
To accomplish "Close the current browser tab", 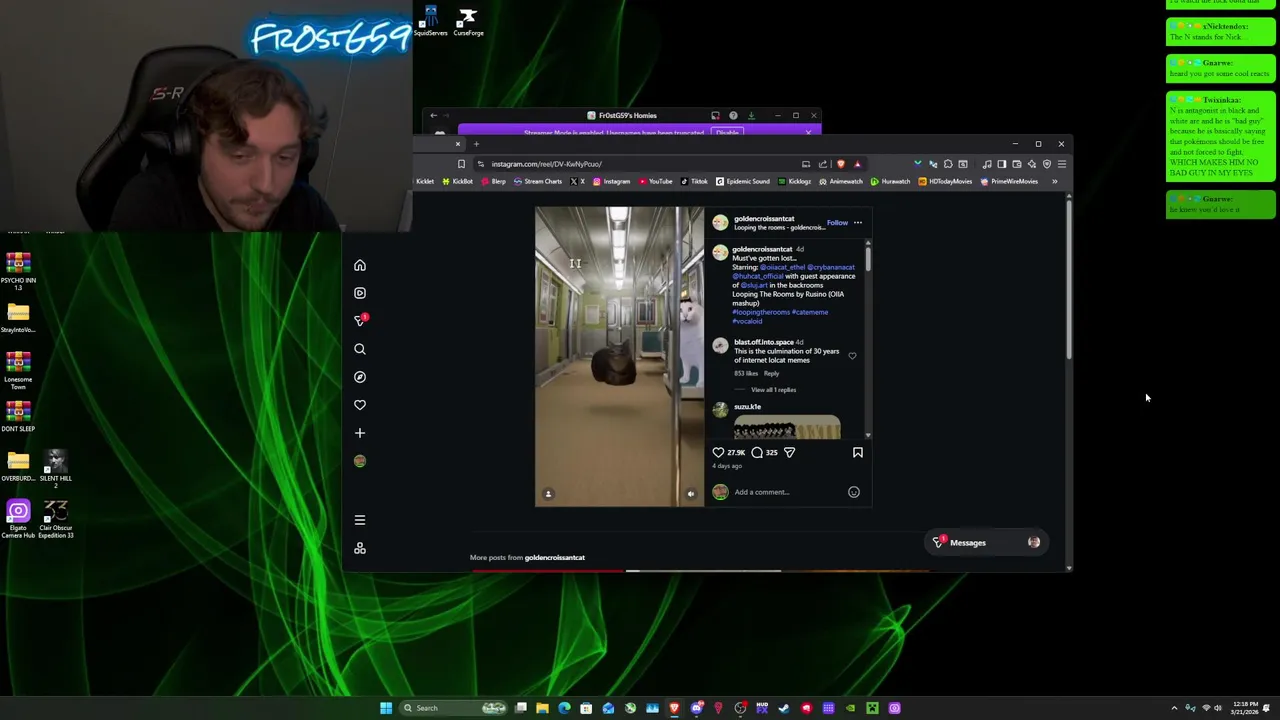I will tap(458, 144).
